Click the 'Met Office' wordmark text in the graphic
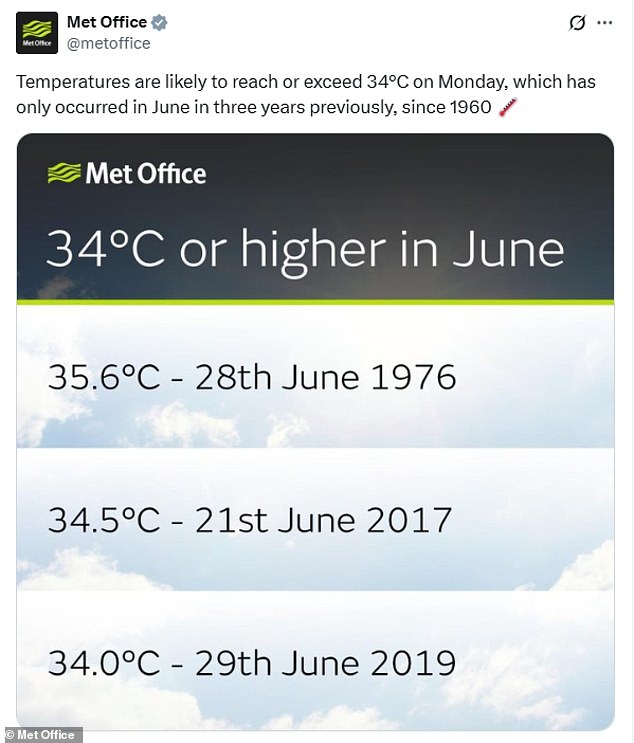 click(x=146, y=173)
